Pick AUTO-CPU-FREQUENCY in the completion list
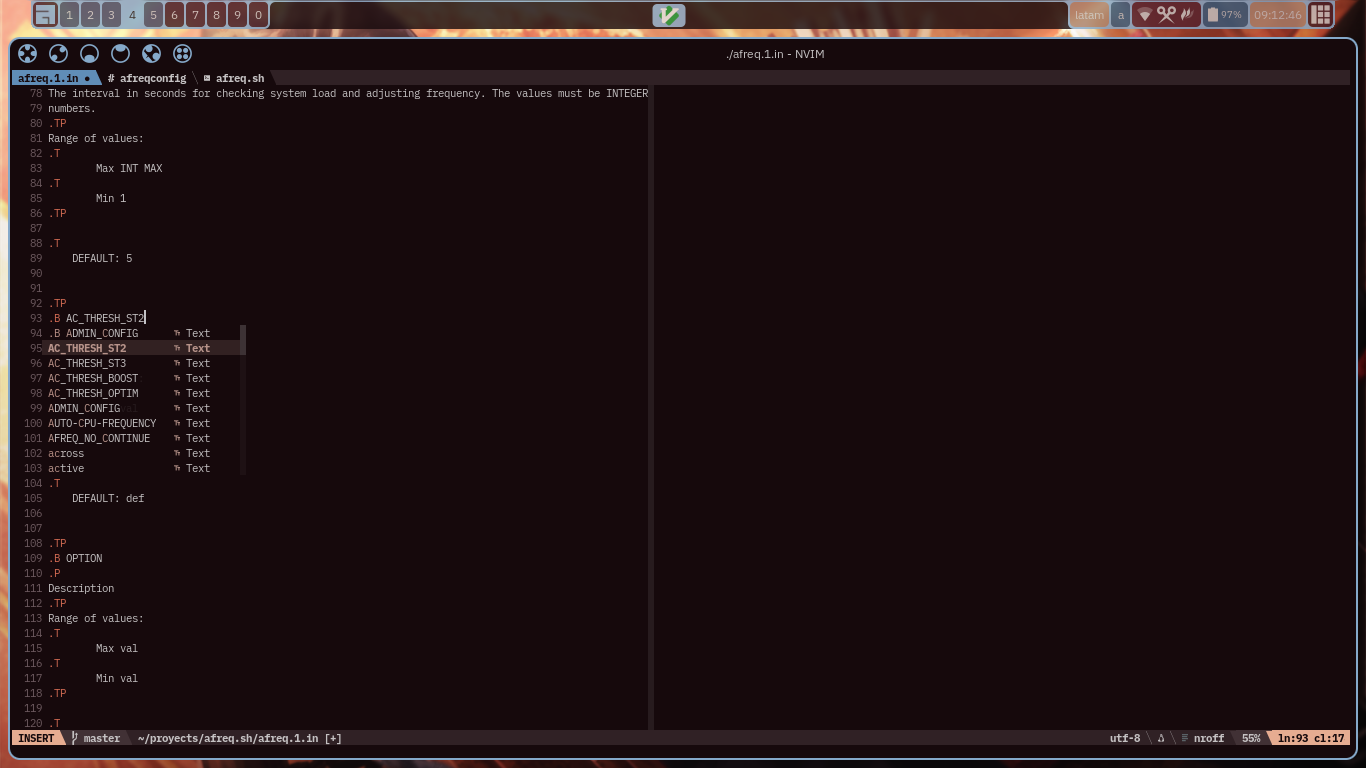Image resolution: width=1366 pixels, height=768 pixels. click(102, 423)
